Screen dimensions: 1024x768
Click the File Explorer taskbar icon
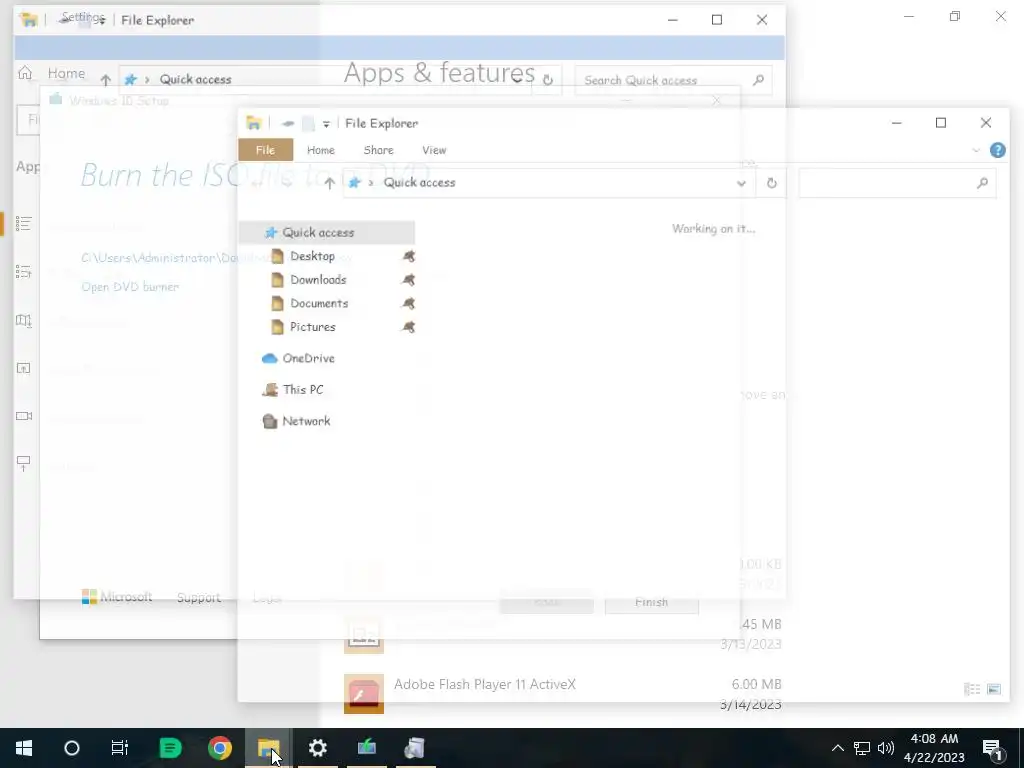coord(268,748)
